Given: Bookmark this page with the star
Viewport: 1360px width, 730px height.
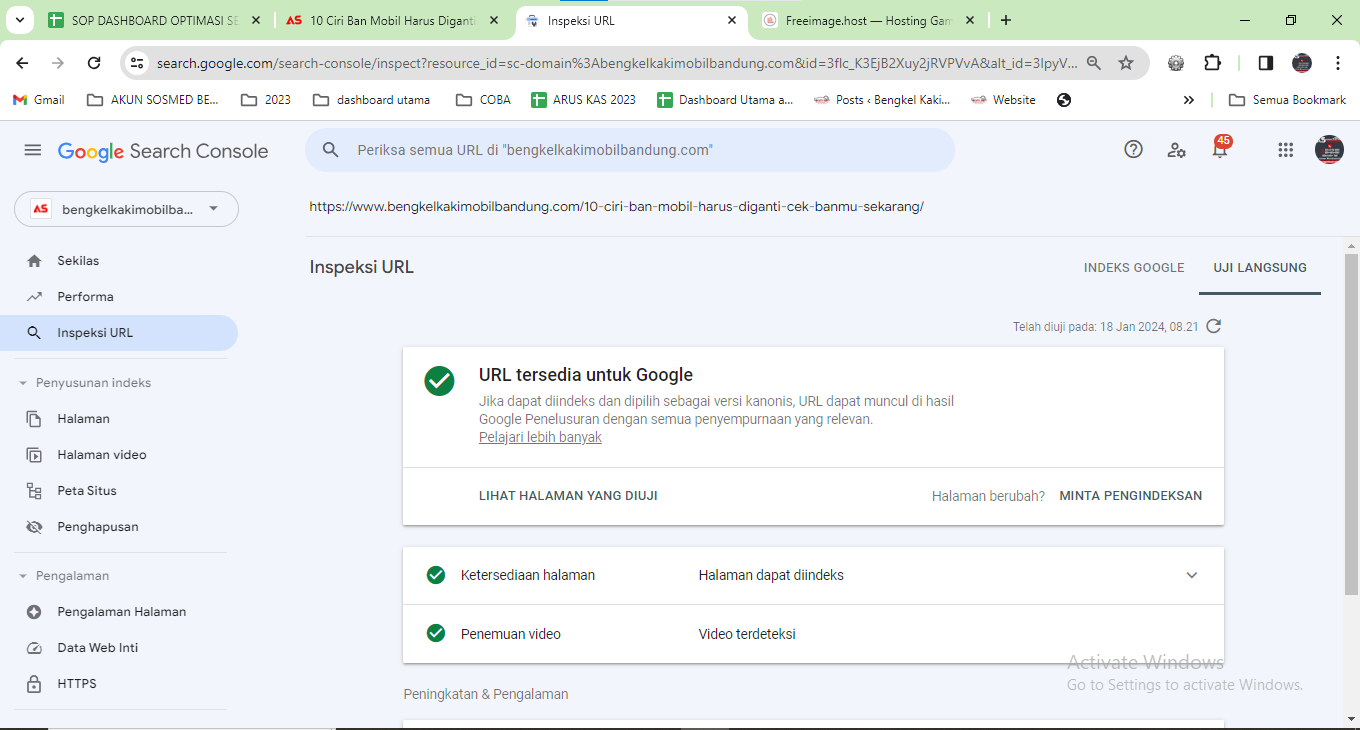Looking at the screenshot, I should click(1126, 63).
